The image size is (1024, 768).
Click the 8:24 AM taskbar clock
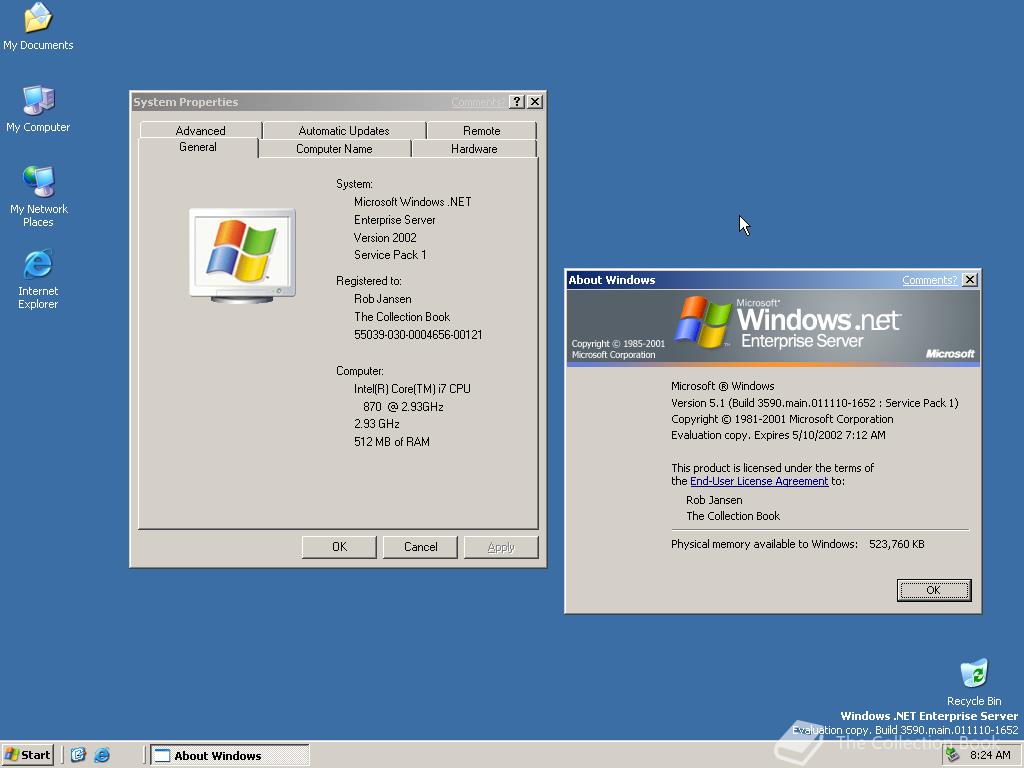[x=990, y=755]
